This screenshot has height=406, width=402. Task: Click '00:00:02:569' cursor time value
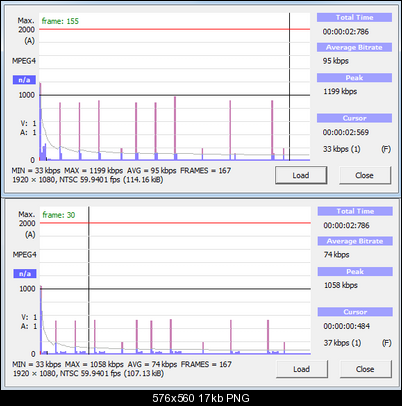pyautogui.click(x=346, y=132)
